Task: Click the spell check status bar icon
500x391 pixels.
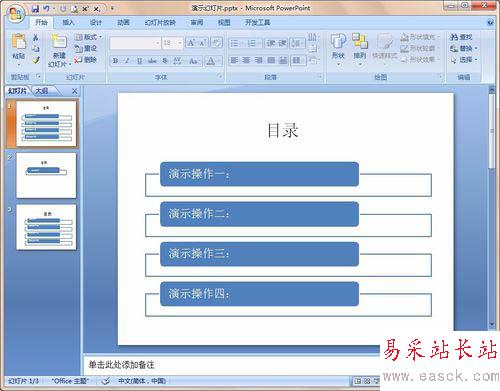Action: [x=105, y=381]
